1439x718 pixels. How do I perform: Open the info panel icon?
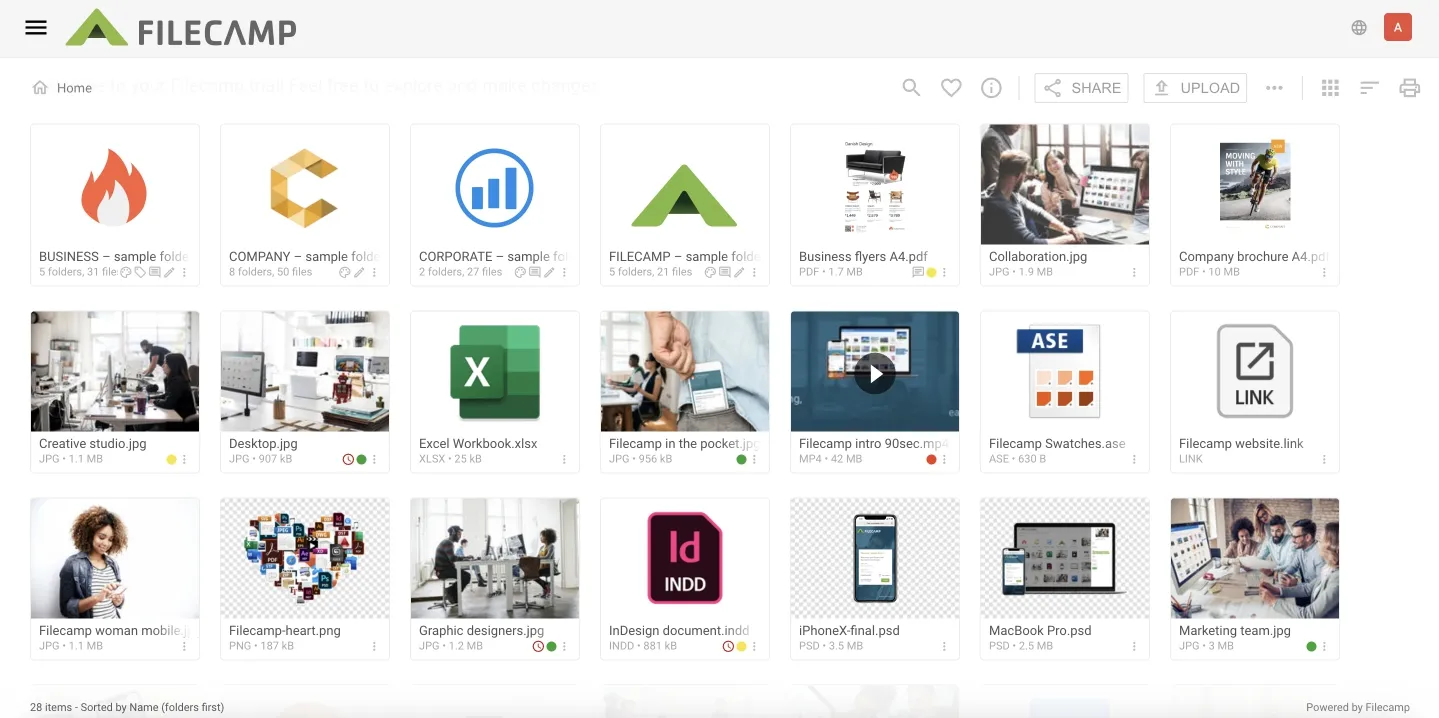pos(991,88)
